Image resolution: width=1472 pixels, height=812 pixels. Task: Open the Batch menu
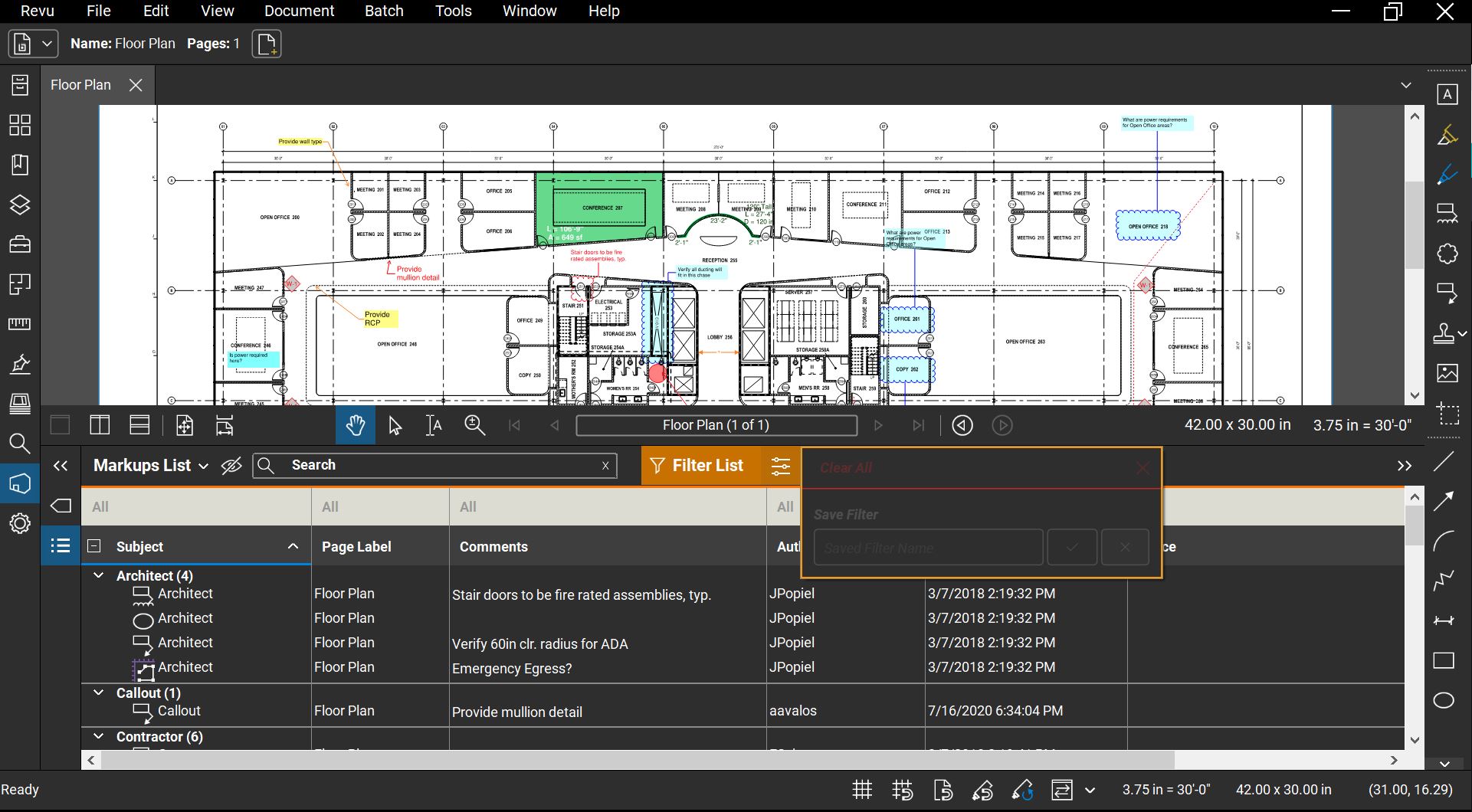tap(384, 11)
